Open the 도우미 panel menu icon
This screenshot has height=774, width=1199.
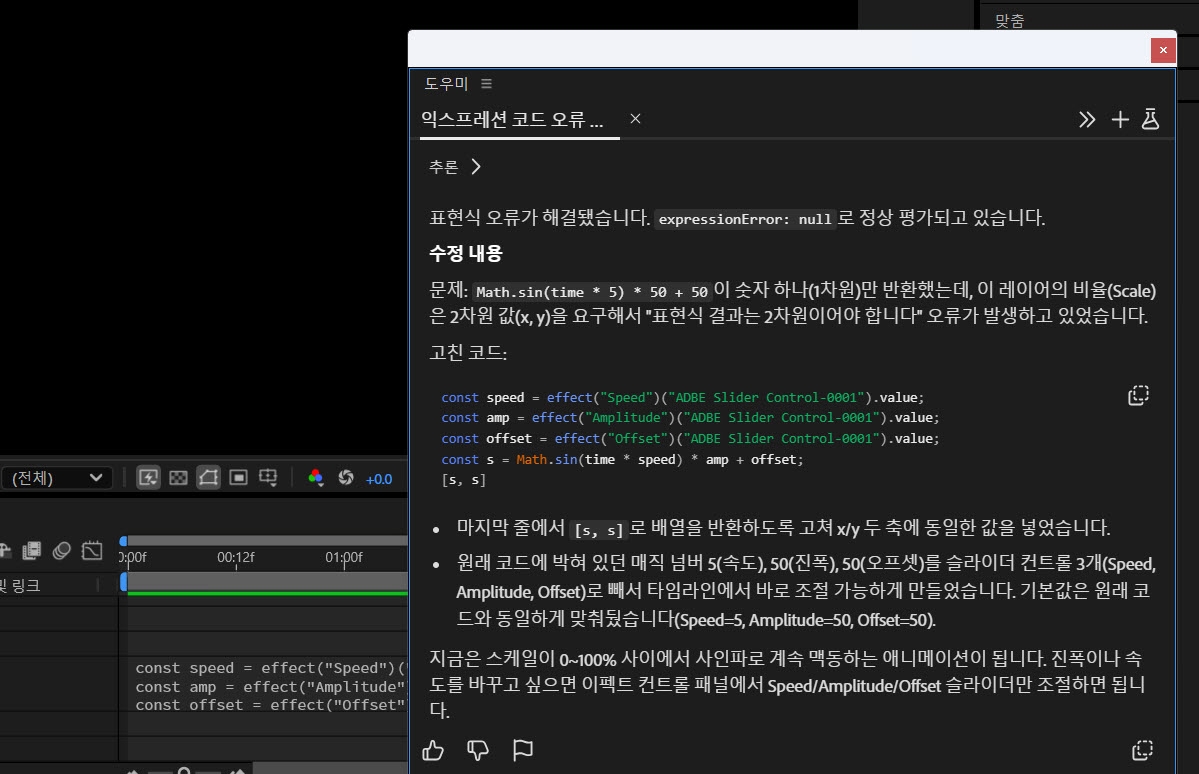click(486, 83)
